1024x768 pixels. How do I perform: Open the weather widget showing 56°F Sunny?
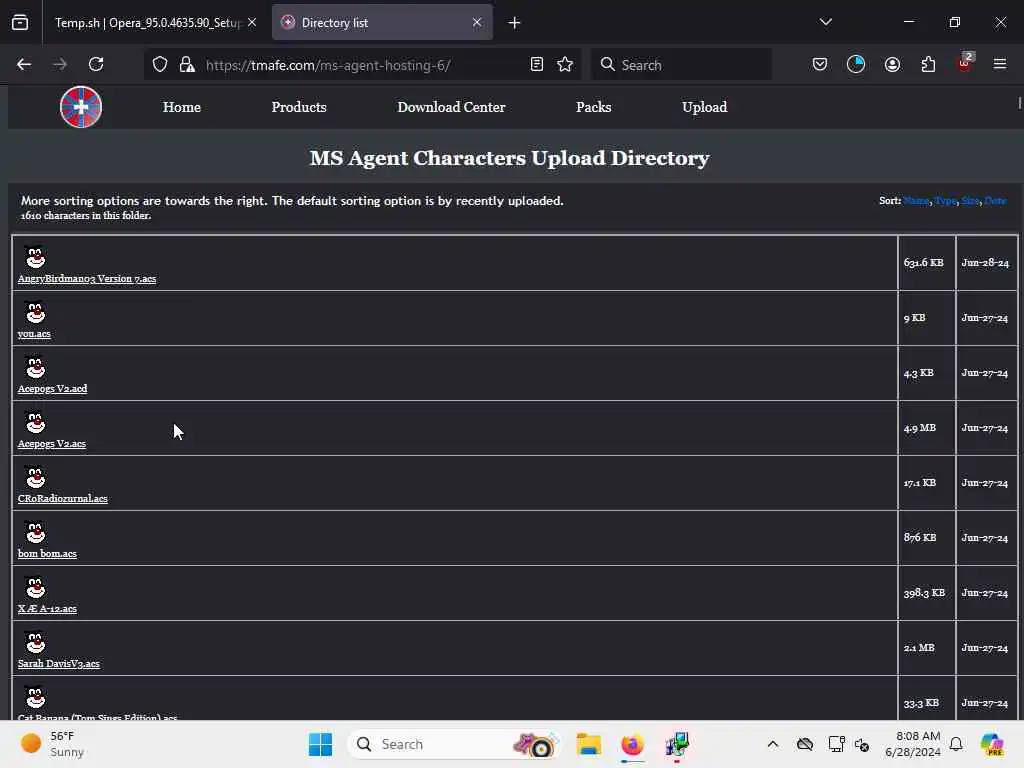click(x=54, y=744)
